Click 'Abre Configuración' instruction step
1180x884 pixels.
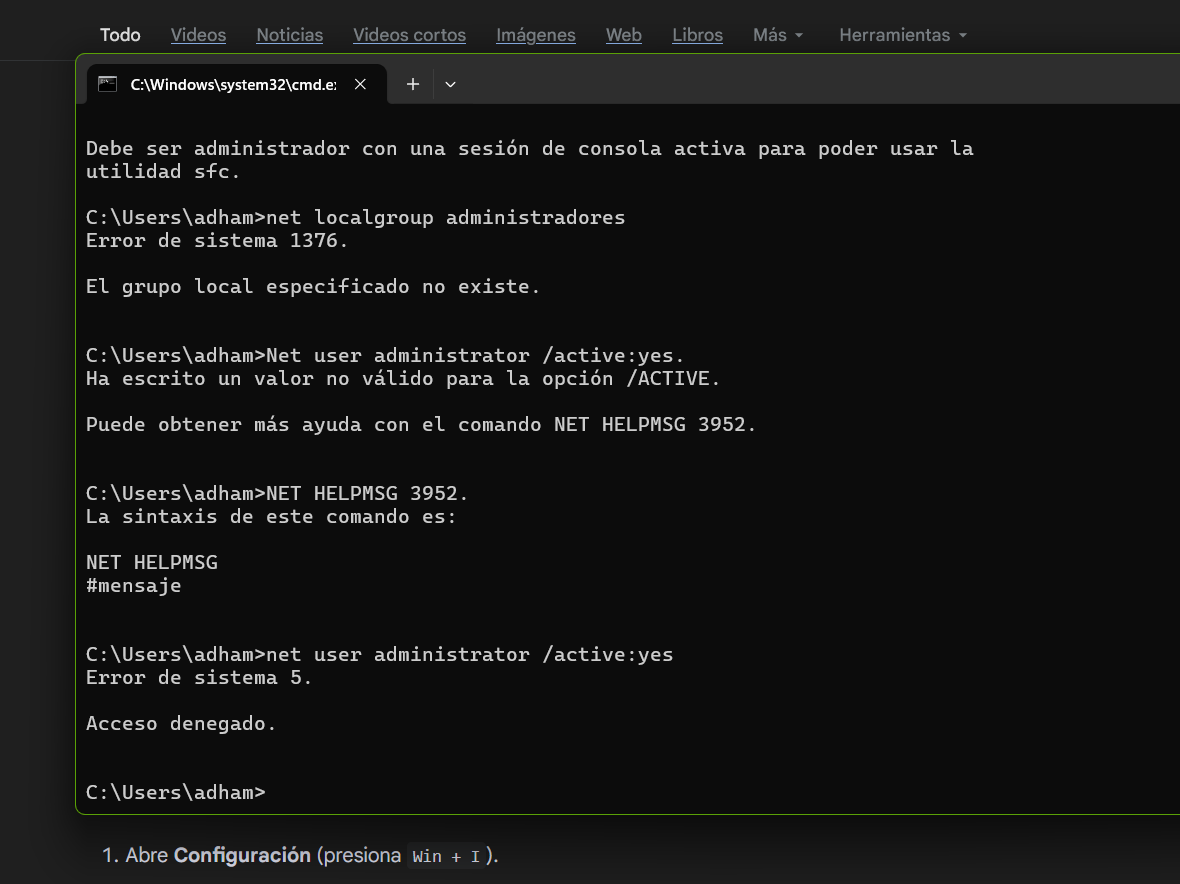[x=300, y=855]
